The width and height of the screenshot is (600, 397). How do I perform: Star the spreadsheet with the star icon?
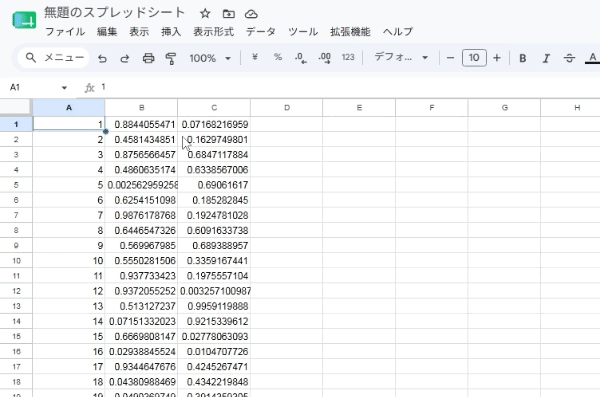tap(205, 14)
